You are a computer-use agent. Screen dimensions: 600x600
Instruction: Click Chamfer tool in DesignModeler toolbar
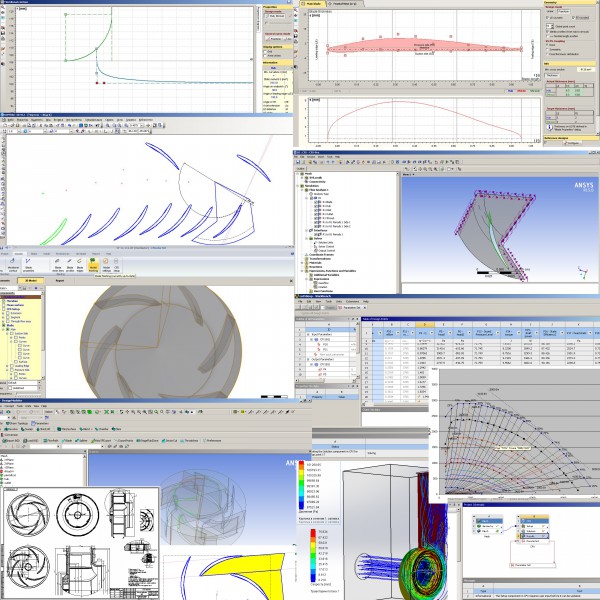(101, 429)
